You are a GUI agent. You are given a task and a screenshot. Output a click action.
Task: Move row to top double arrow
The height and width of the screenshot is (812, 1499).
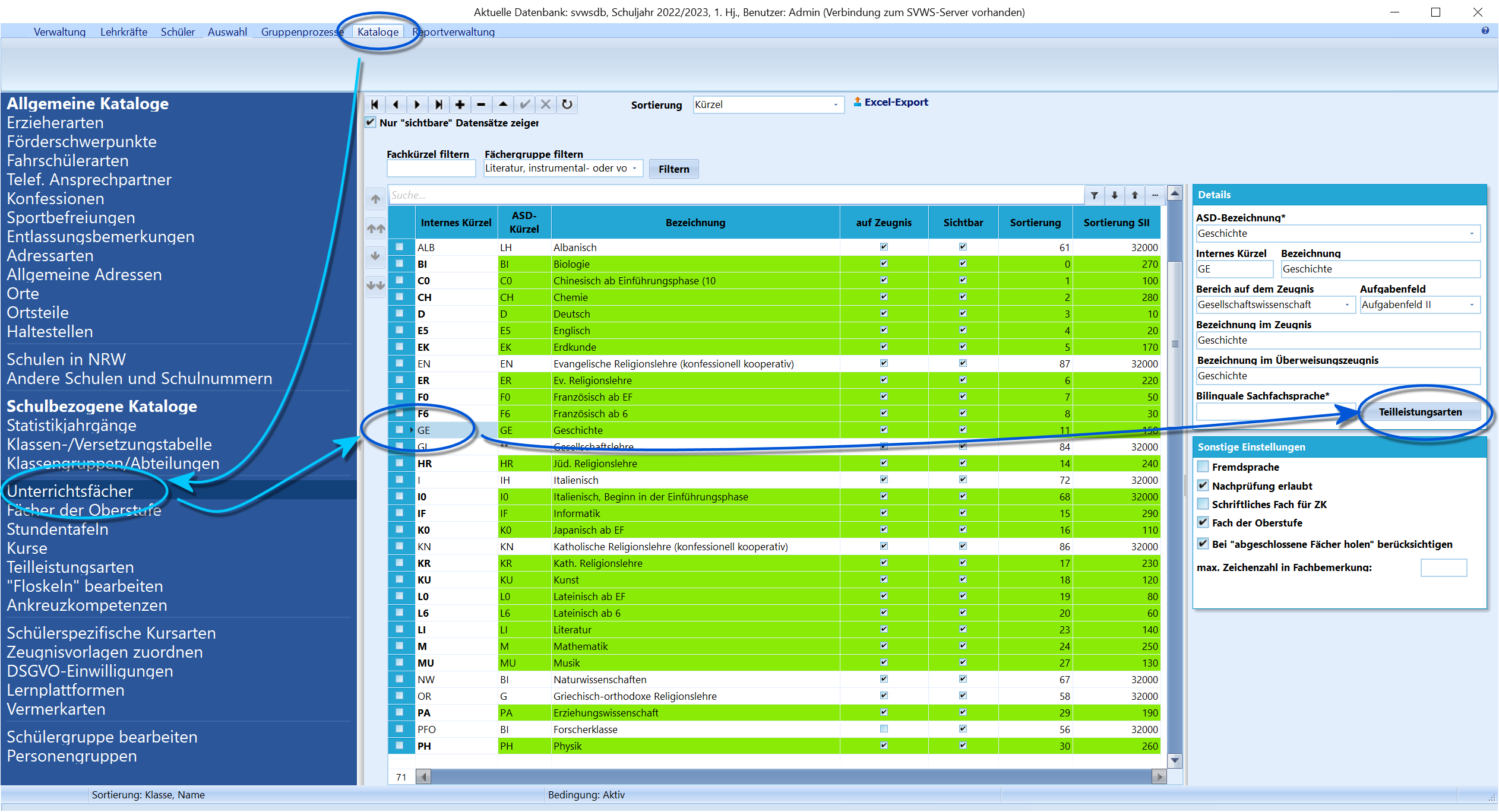coord(375,228)
